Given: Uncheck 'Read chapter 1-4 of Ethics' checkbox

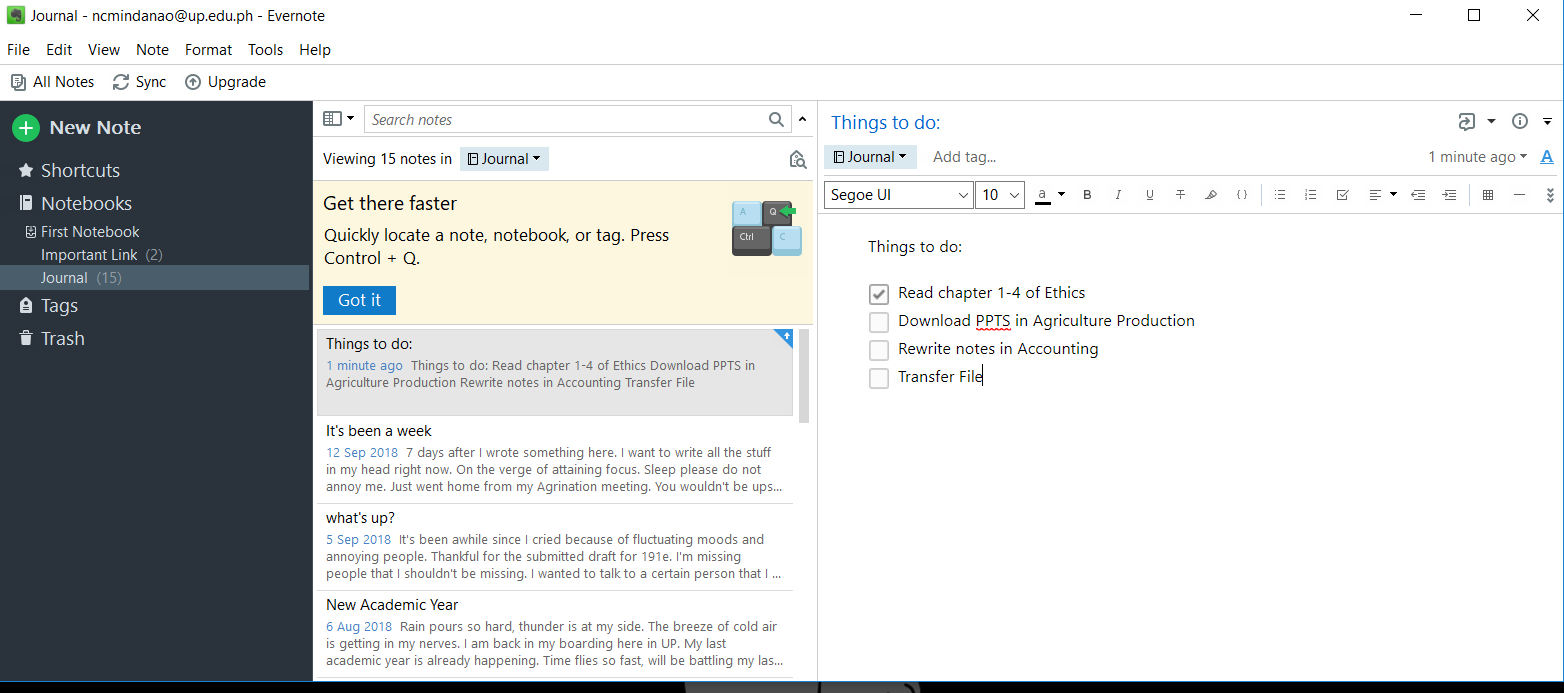Looking at the screenshot, I should coord(879,294).
